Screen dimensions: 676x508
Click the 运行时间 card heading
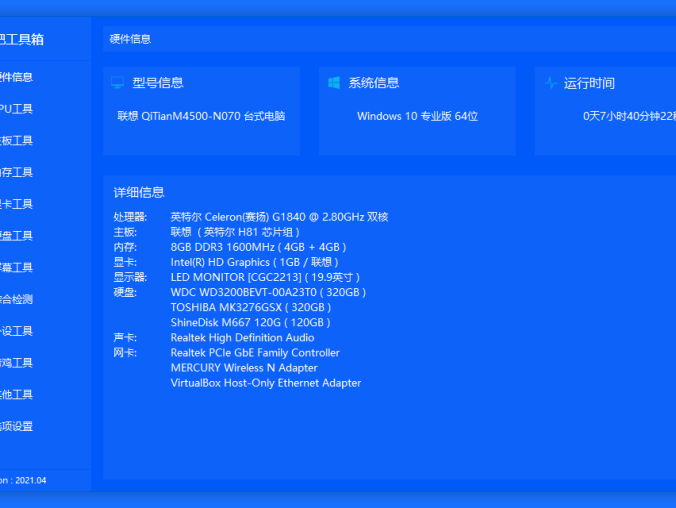(589, 83)
